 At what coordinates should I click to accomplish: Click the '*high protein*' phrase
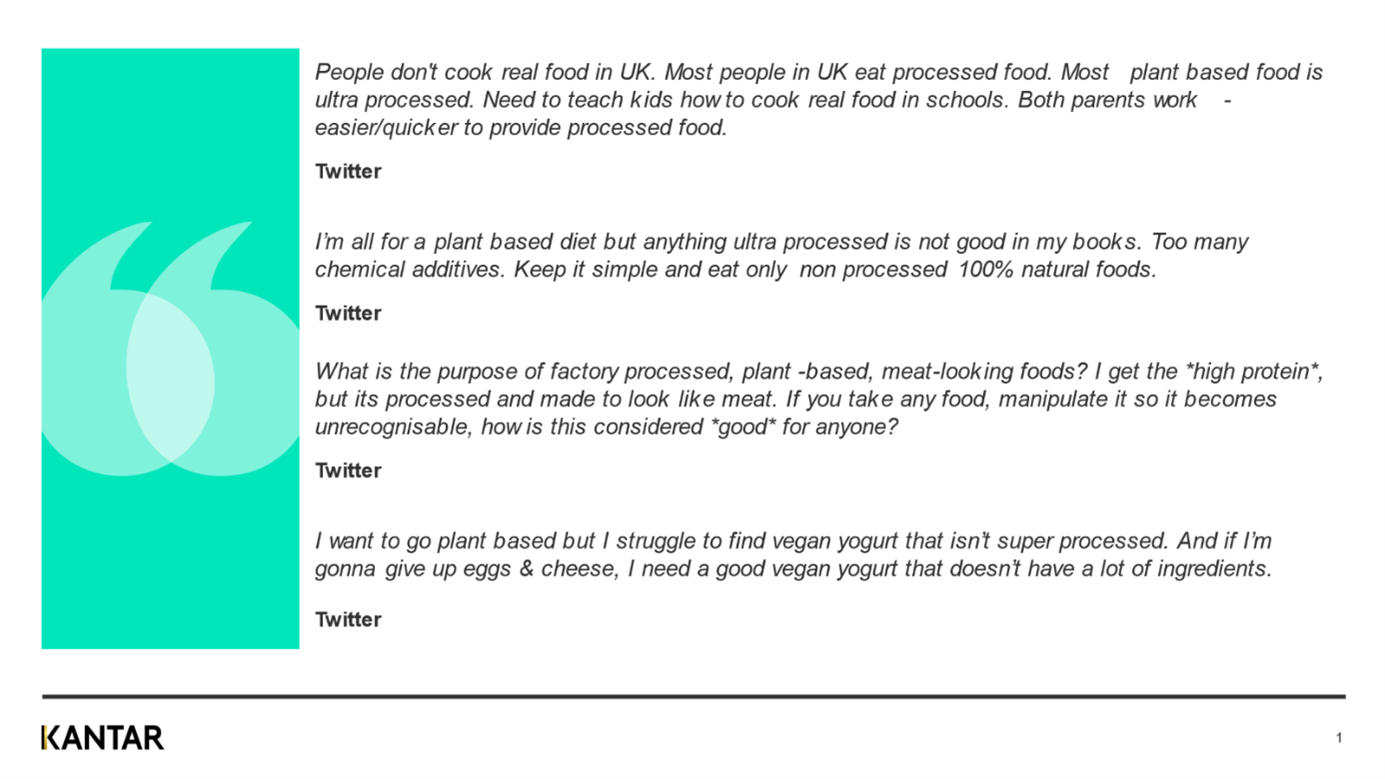coord(1254,372)
